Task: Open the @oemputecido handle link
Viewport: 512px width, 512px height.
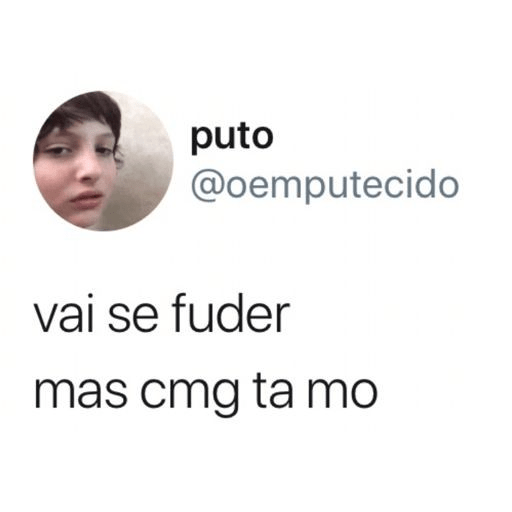Action: tap(325, 185)
